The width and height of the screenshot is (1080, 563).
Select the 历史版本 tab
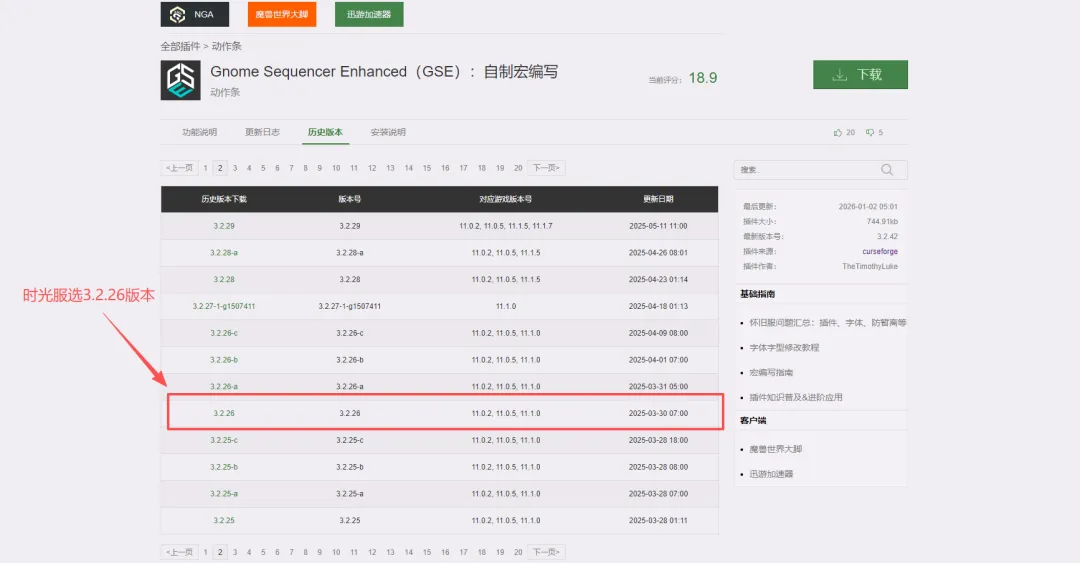coord(325,132)
